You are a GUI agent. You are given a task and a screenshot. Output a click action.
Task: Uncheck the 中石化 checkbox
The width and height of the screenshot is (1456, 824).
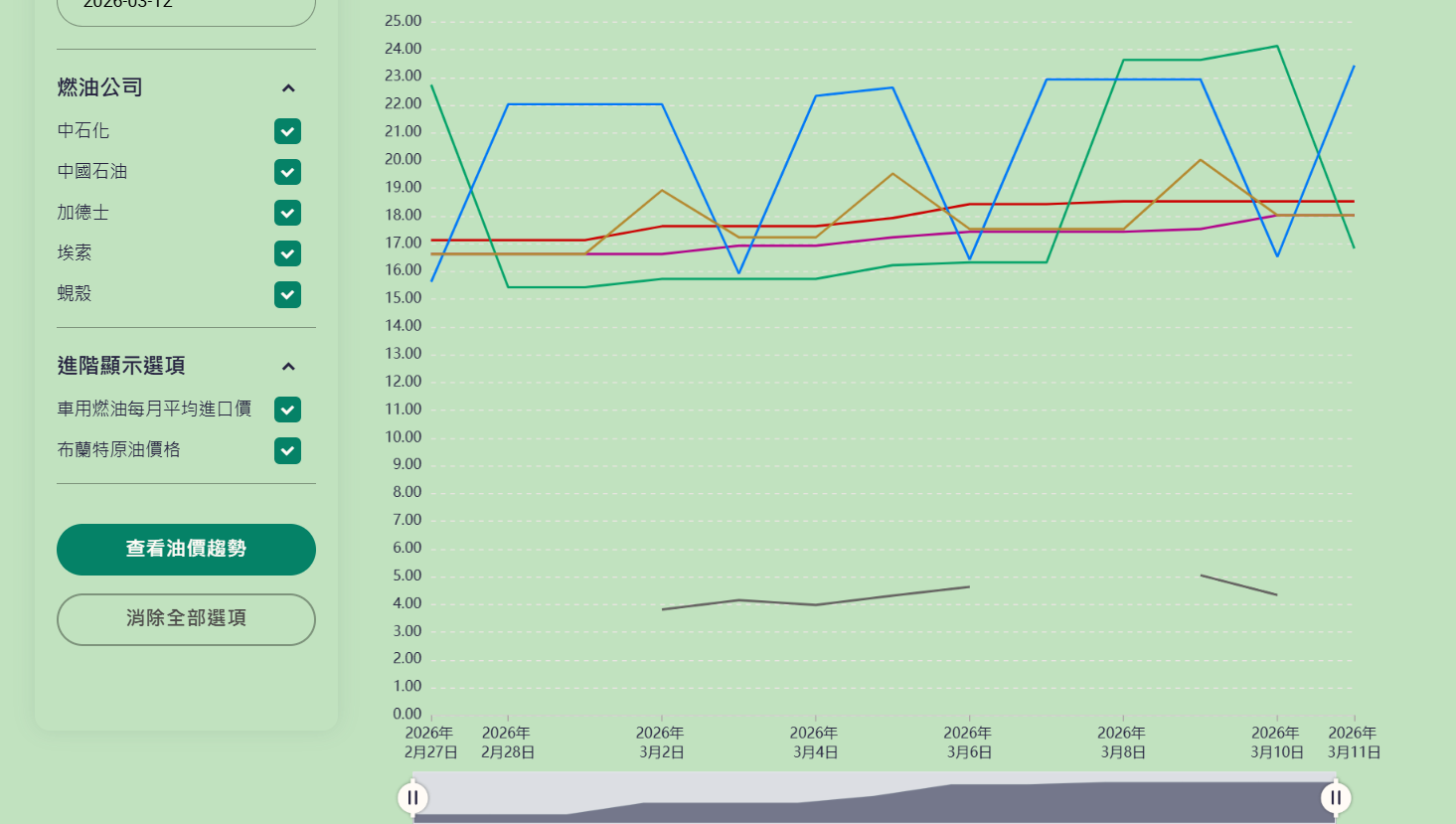tap(287, 131)
